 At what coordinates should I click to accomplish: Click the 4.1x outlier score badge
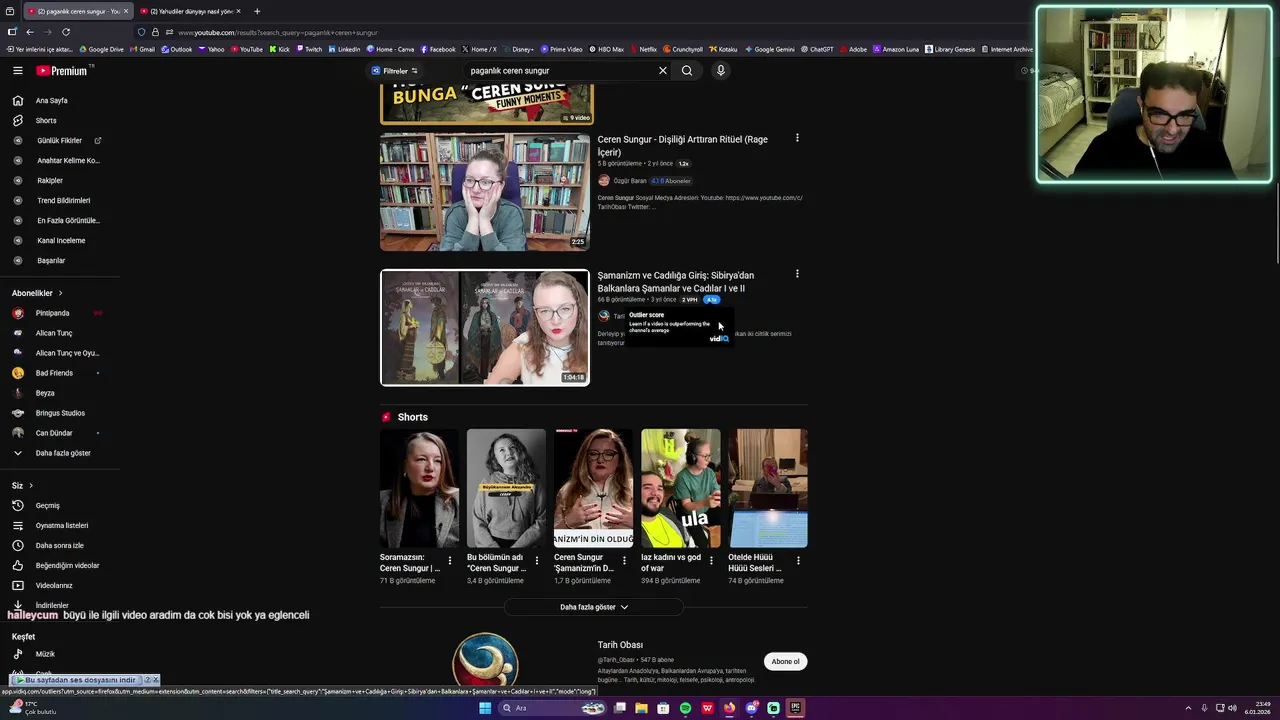711,300
